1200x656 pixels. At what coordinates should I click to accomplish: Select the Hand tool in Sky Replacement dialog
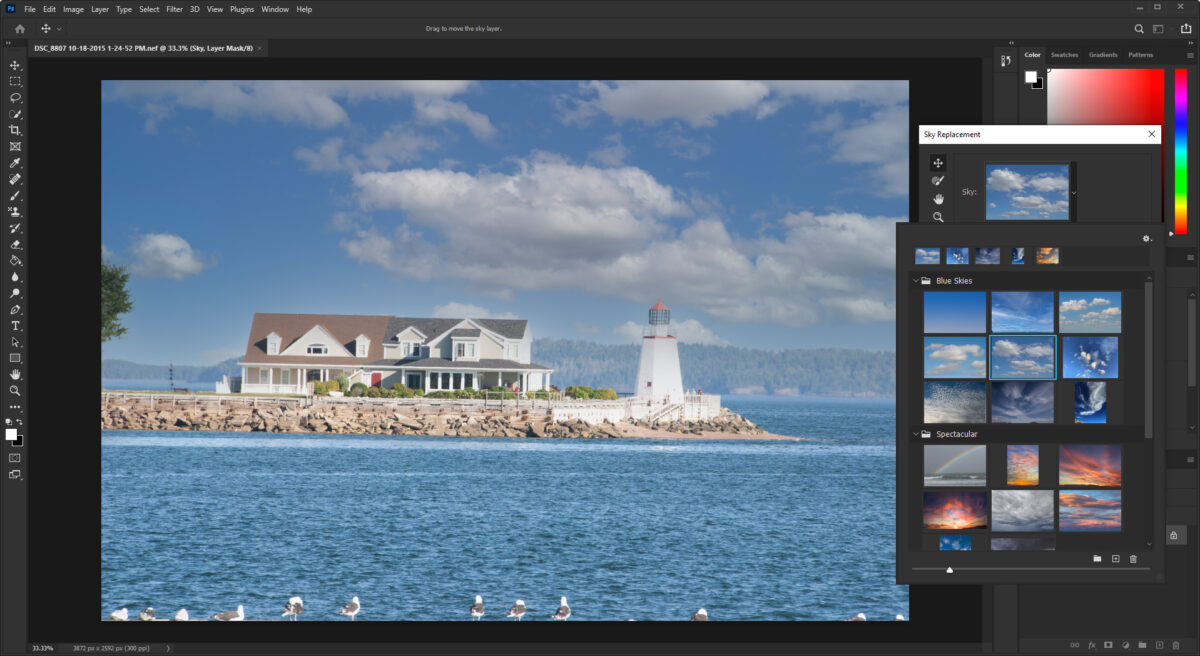point(938,198)
